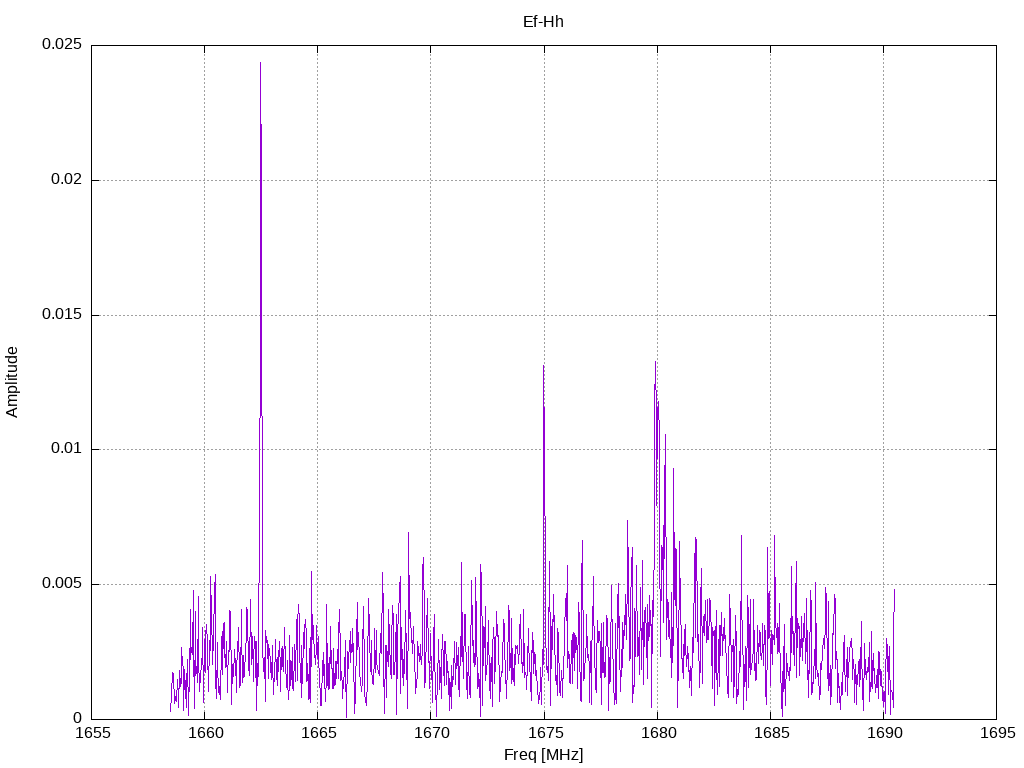Click the 0.015 y-axis tick label
Screen dimensions: 1024x768
pos(62,314)
